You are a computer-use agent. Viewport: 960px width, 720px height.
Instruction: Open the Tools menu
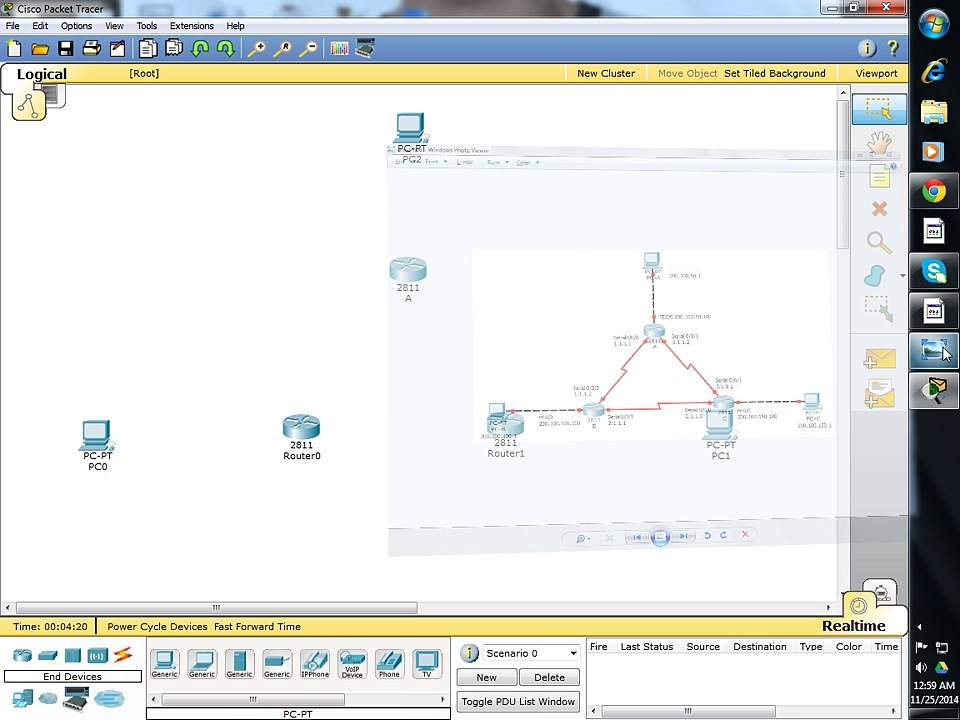click(146, 26)
